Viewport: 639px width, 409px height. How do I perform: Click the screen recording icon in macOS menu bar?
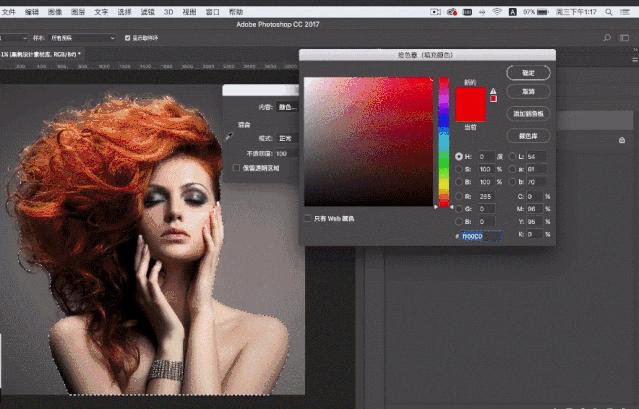pos(435,12)
